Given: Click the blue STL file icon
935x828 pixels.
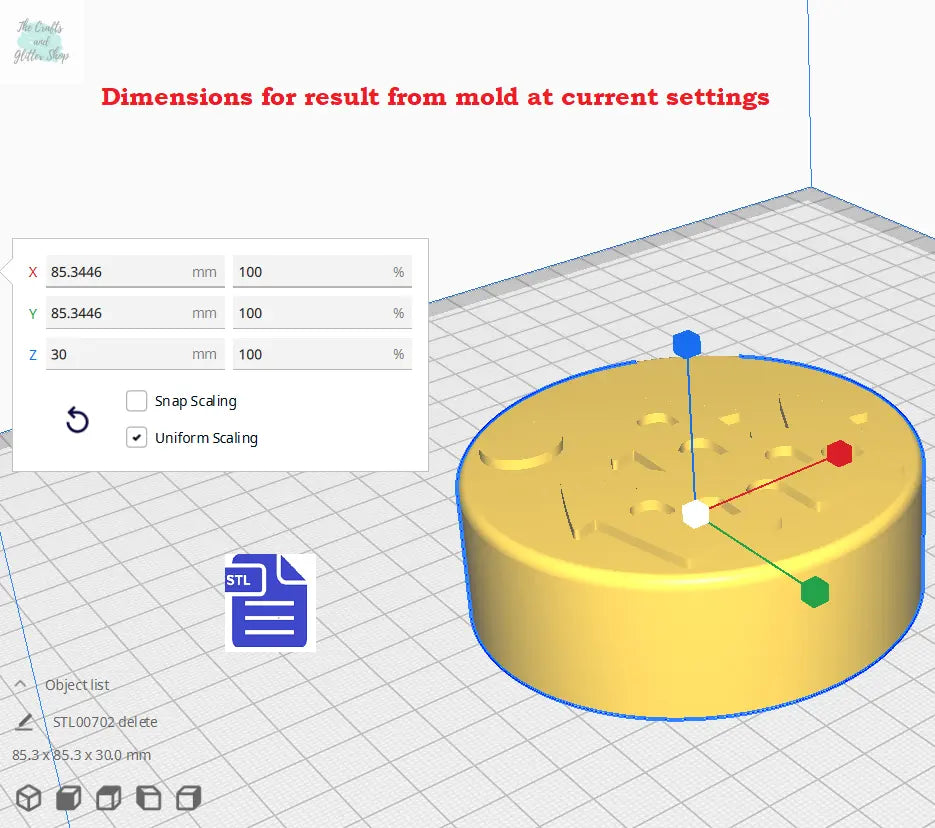Looking at the screenshot, I should point(269,602).
